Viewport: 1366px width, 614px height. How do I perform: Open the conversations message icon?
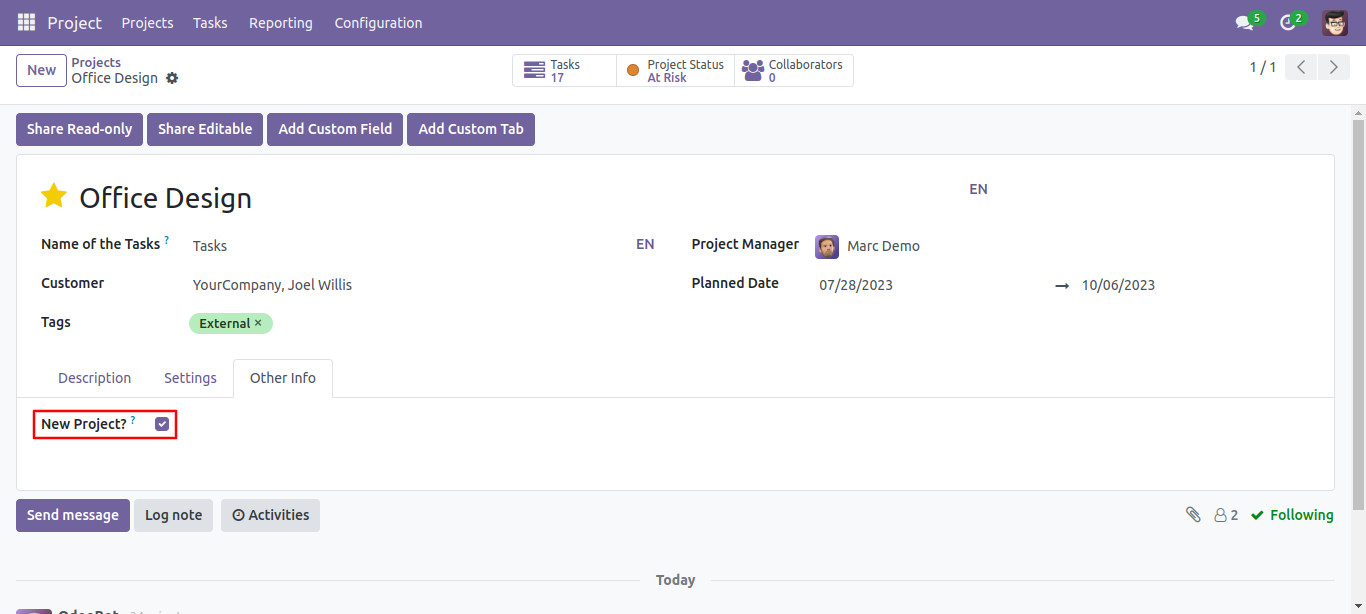coord(1244,23)
